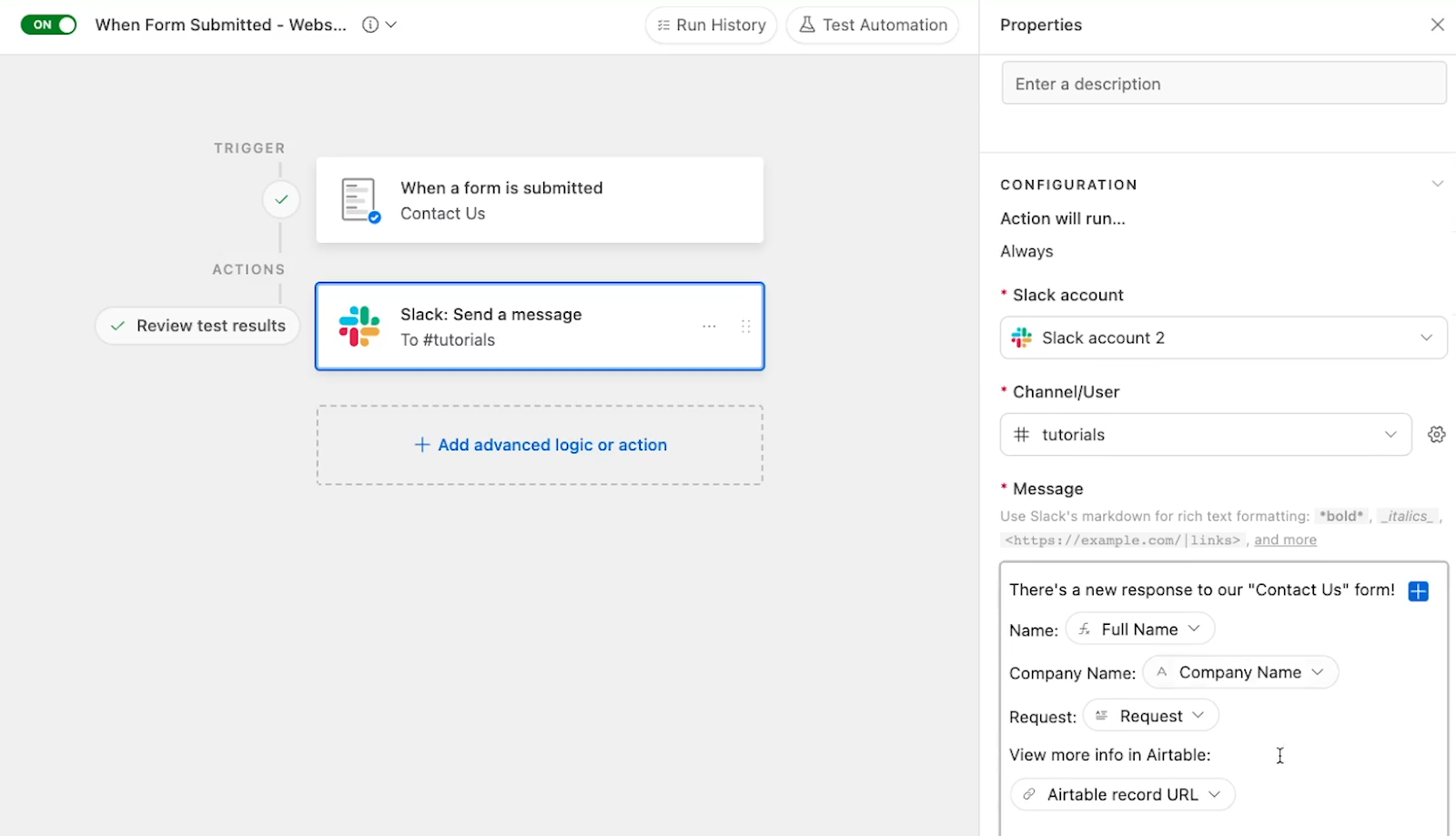Viewport: 1456px width, 836px height.
Task: Click the hash icon in channel dropdown
Action: point(1022,434)
